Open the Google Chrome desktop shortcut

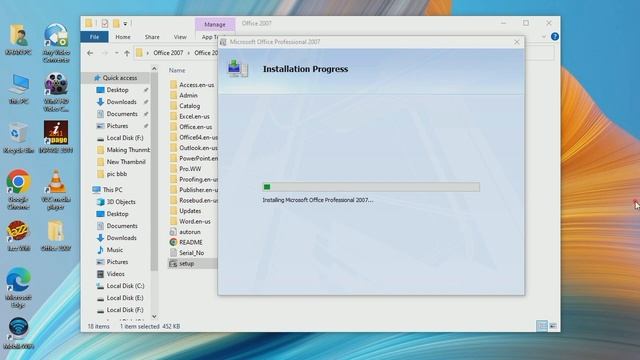click(18, 190)
